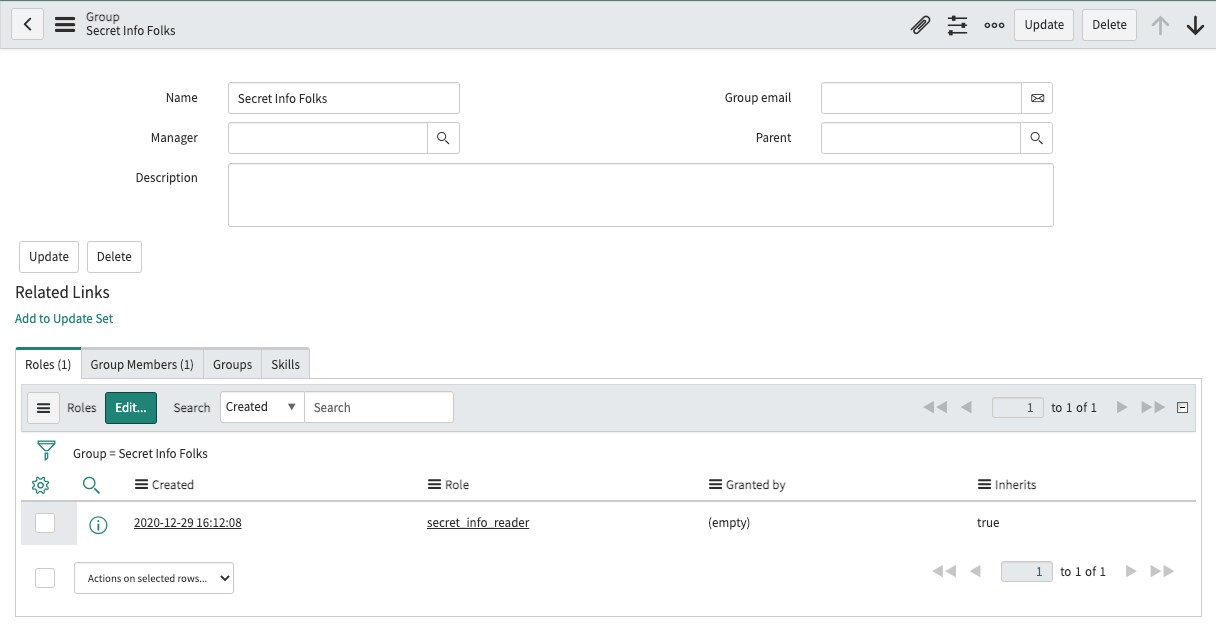Open the Manager lookup magnifier
Viewport: 1216px width, 632px height.
(x=443, y=137)
